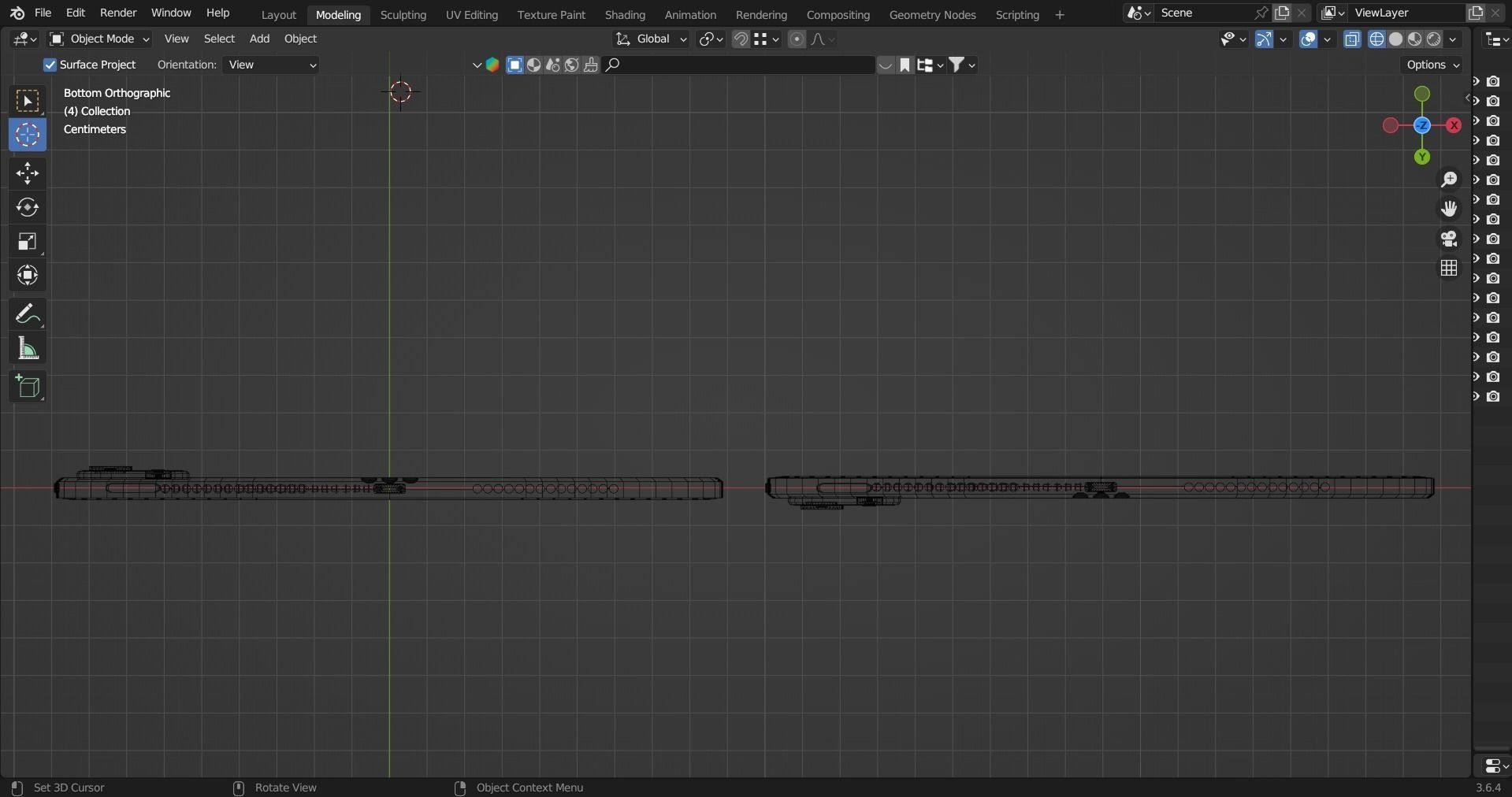1512x797 pixels.
Task: Pin the scene with the pin icon
Action: tap(1261, 13)
